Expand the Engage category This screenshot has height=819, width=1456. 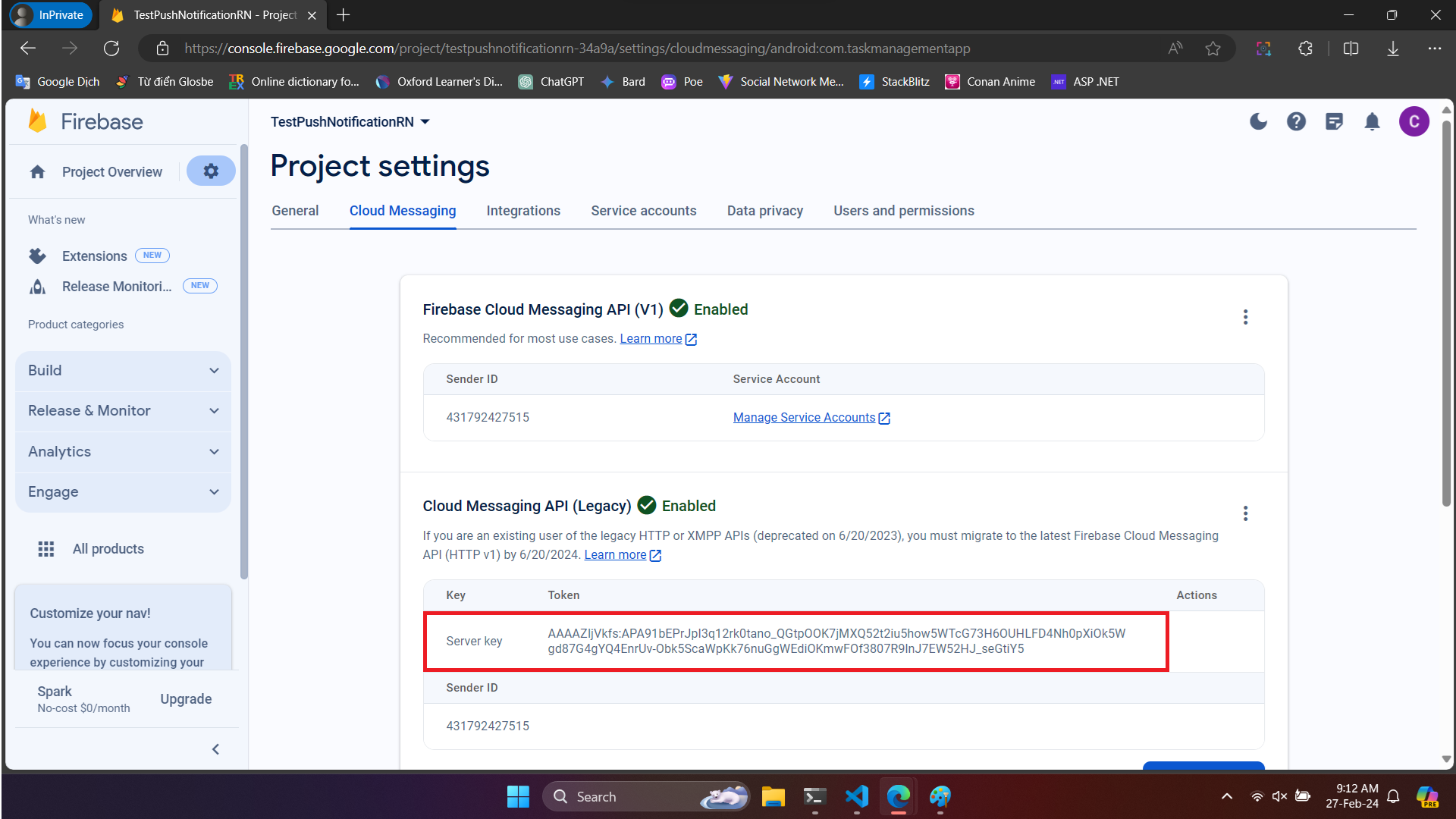(123, 492)
